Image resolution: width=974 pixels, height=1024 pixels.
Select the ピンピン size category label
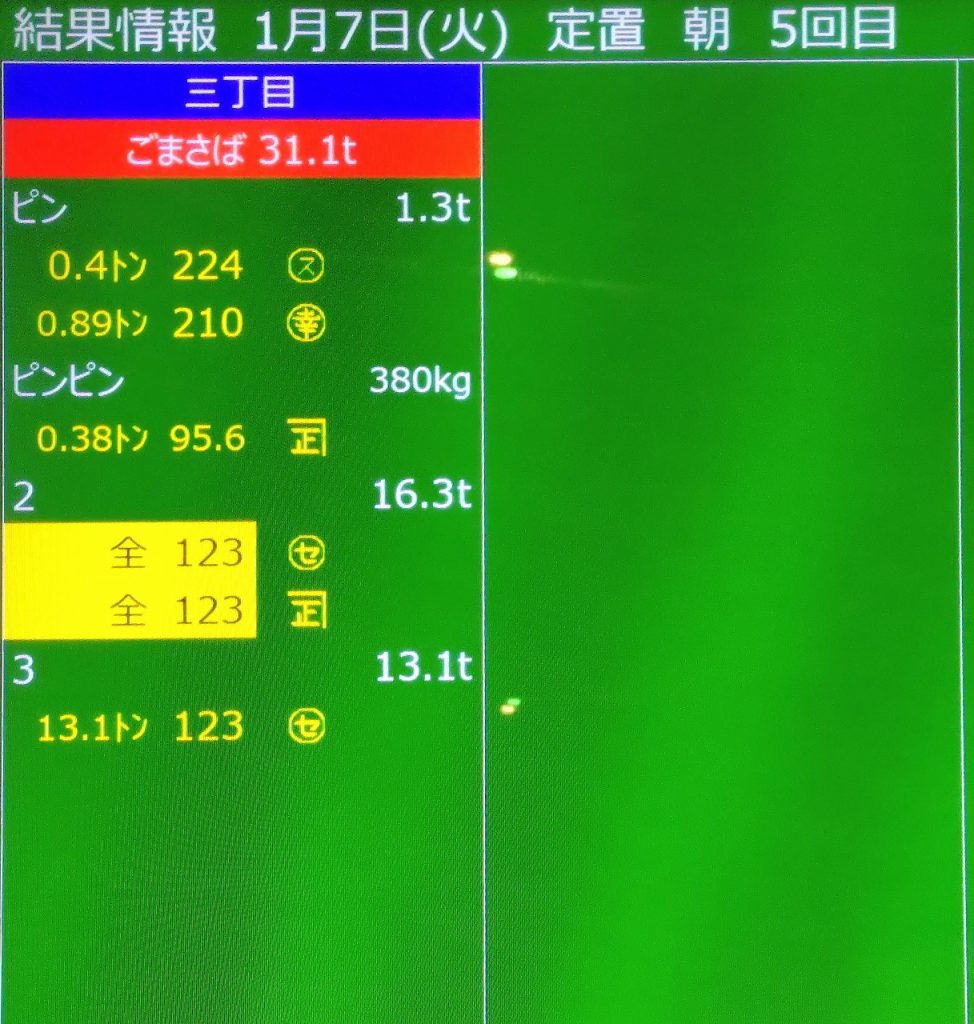coord(68,382)
